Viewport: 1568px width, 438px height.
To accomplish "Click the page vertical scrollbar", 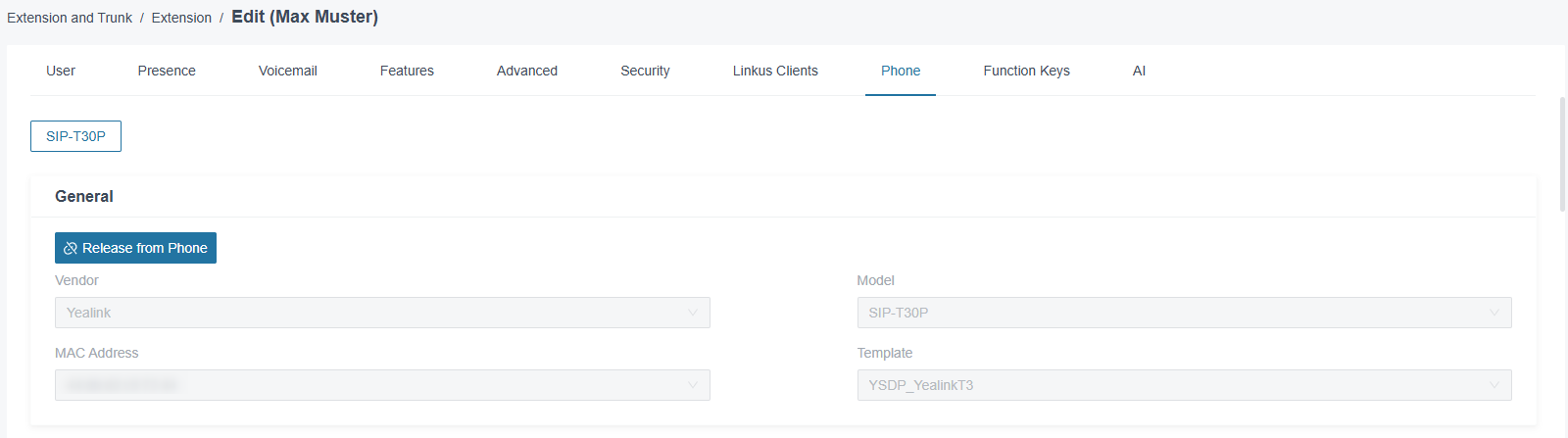I will pos(1562,155).
